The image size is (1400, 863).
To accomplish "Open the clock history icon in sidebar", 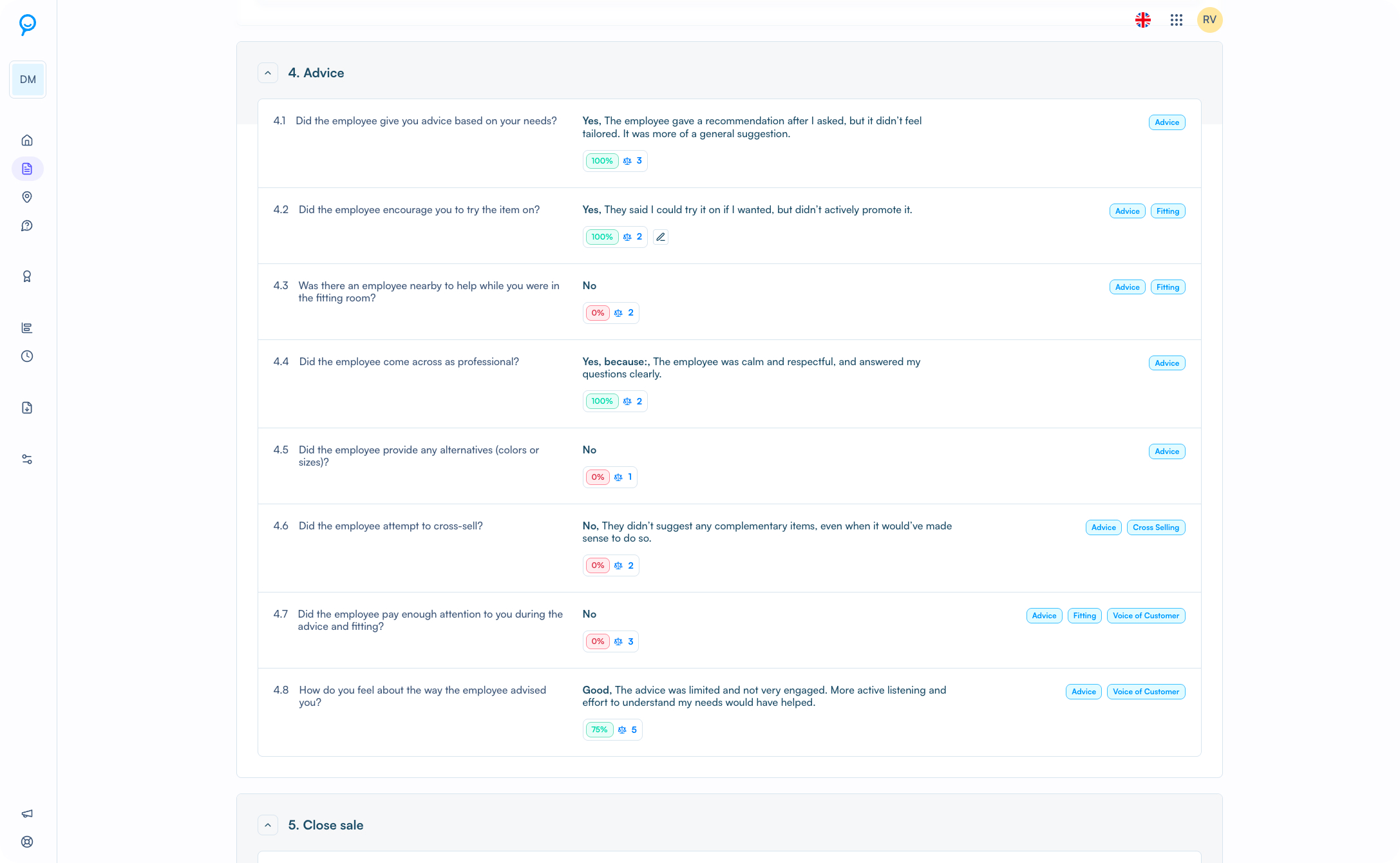I will (x=27, y=356).
